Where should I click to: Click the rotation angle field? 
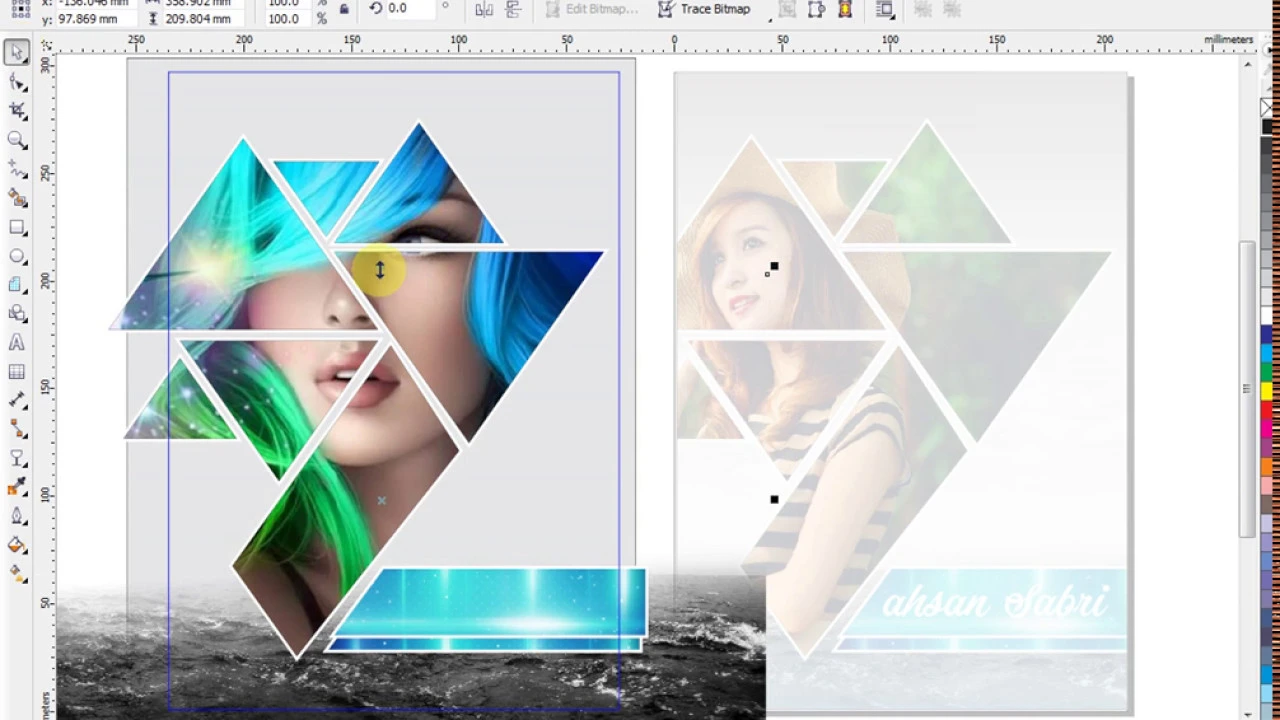(409, 8)
